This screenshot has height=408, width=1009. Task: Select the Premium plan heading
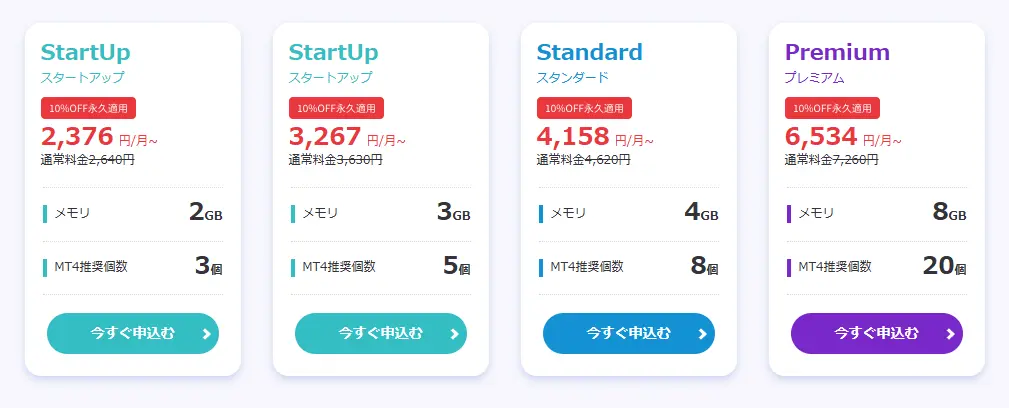837,52
